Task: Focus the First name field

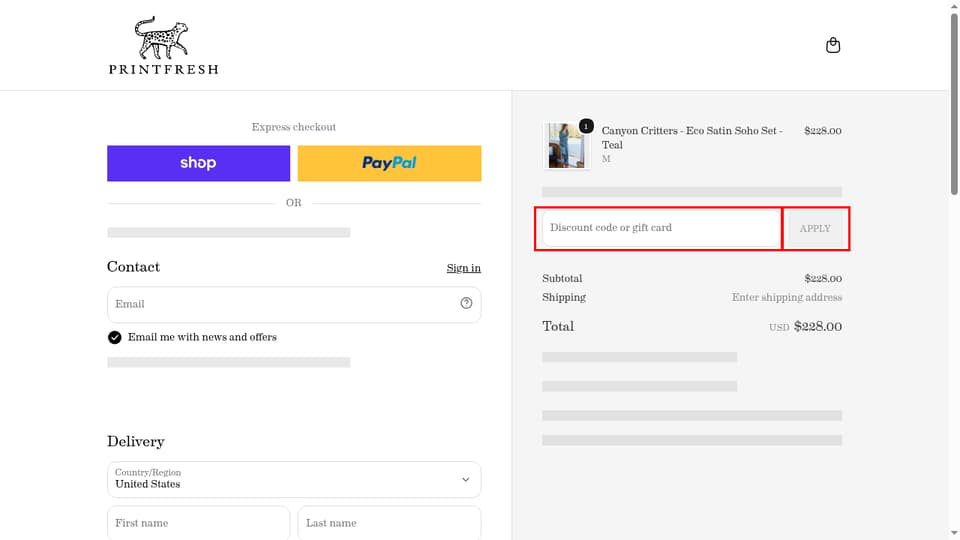Action: coord(198,523)
